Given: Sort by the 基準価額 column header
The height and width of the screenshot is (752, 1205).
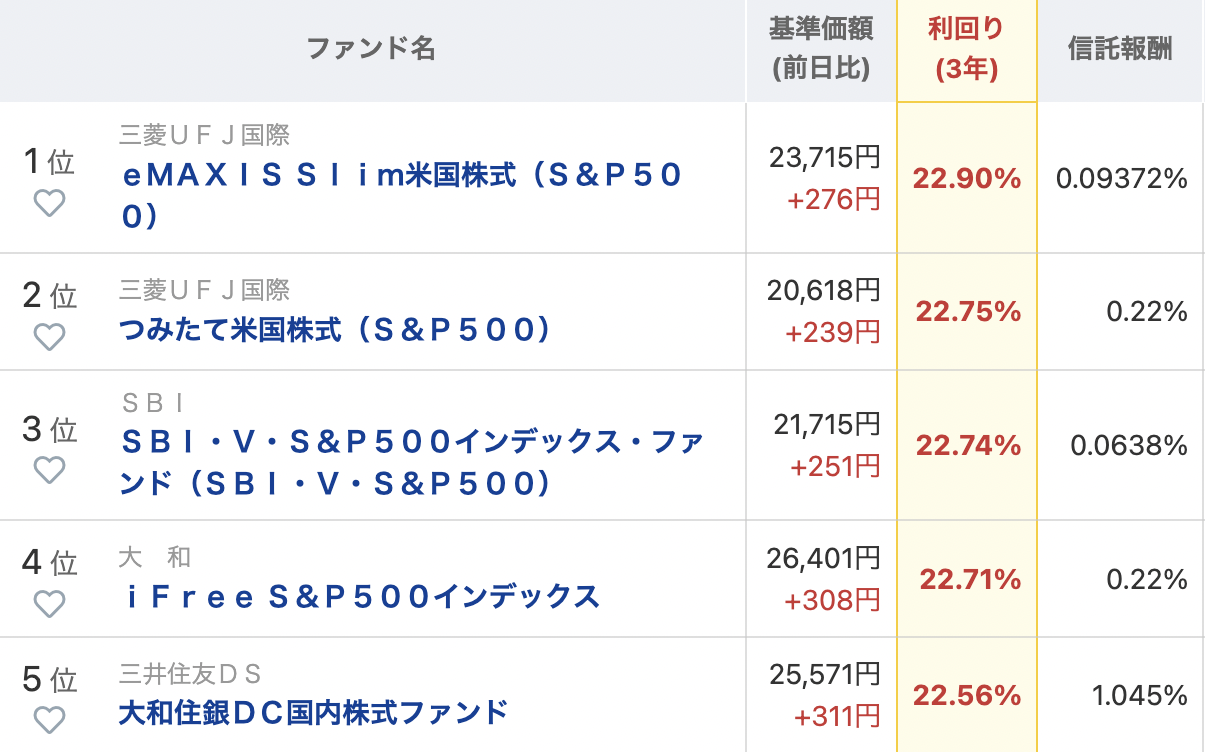Looking at the screenshot, I should pos(820,50).
